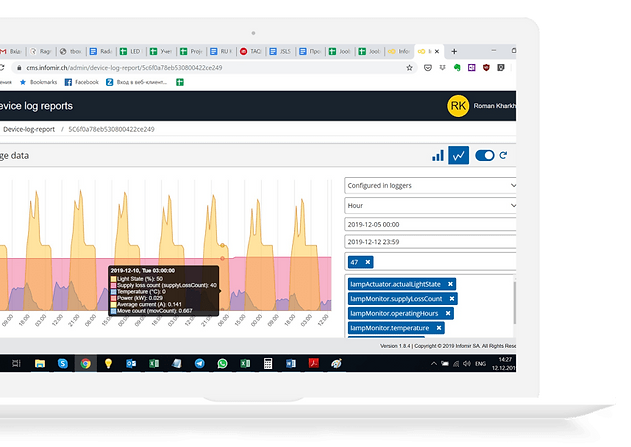This screenshot has height=447, width=631.
Task: Click the ENG language indicator
Action: tap(480, 364)
